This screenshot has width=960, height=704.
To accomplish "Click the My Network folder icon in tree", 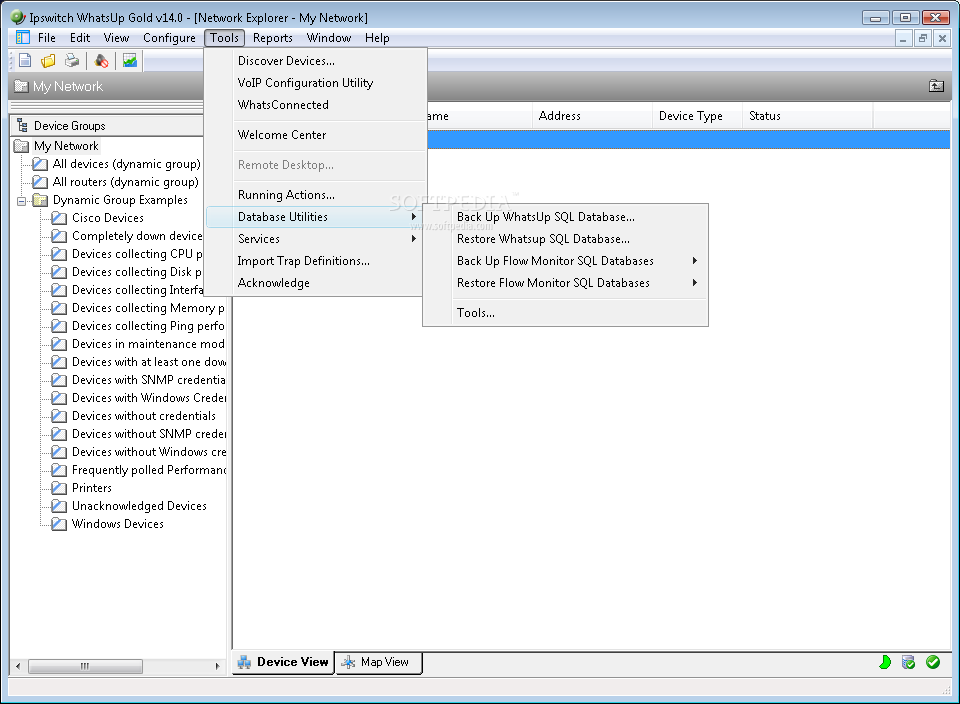I will (x=21, y=146).
